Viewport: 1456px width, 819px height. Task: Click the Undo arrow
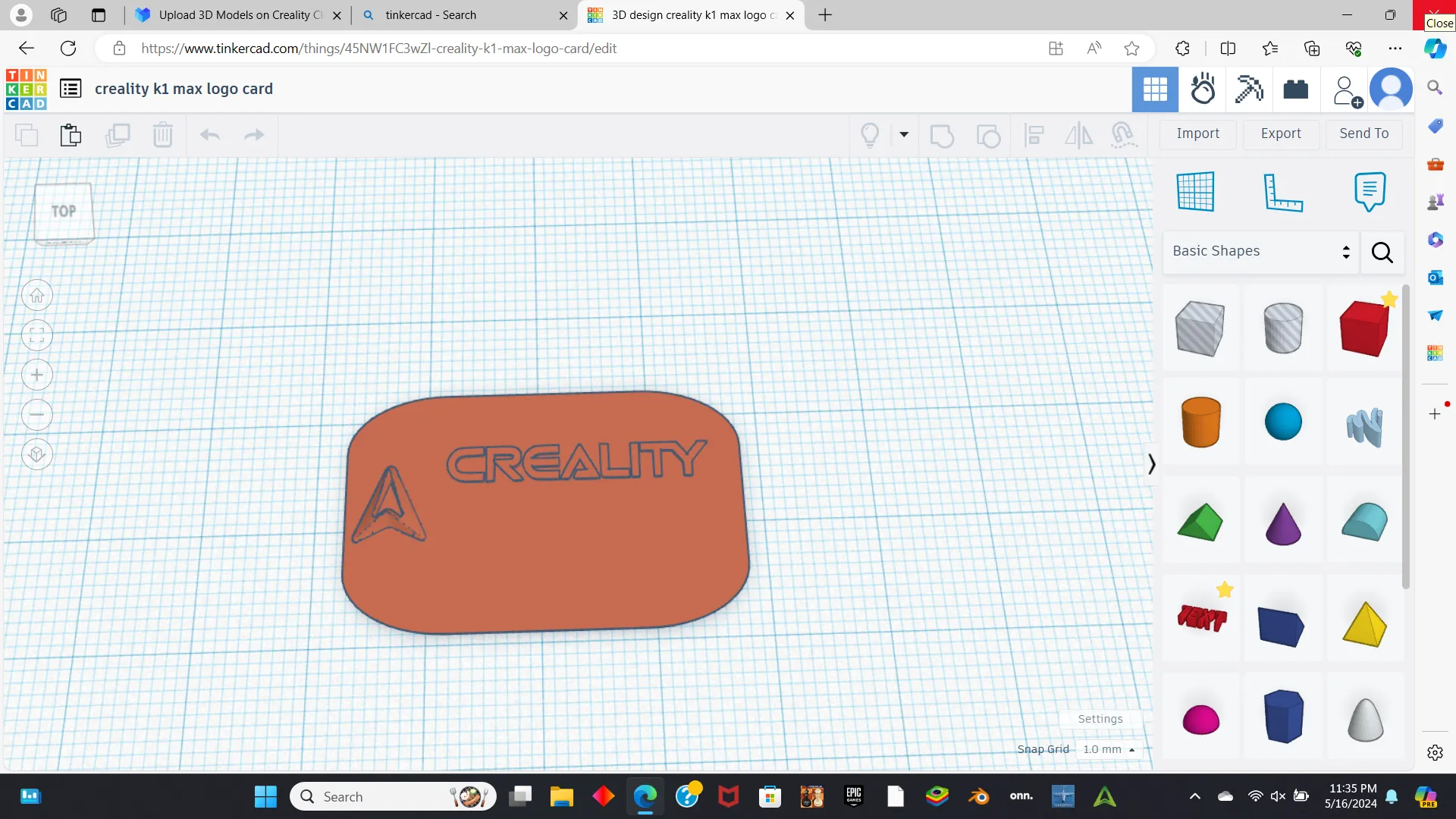click(x=210, y=135)
